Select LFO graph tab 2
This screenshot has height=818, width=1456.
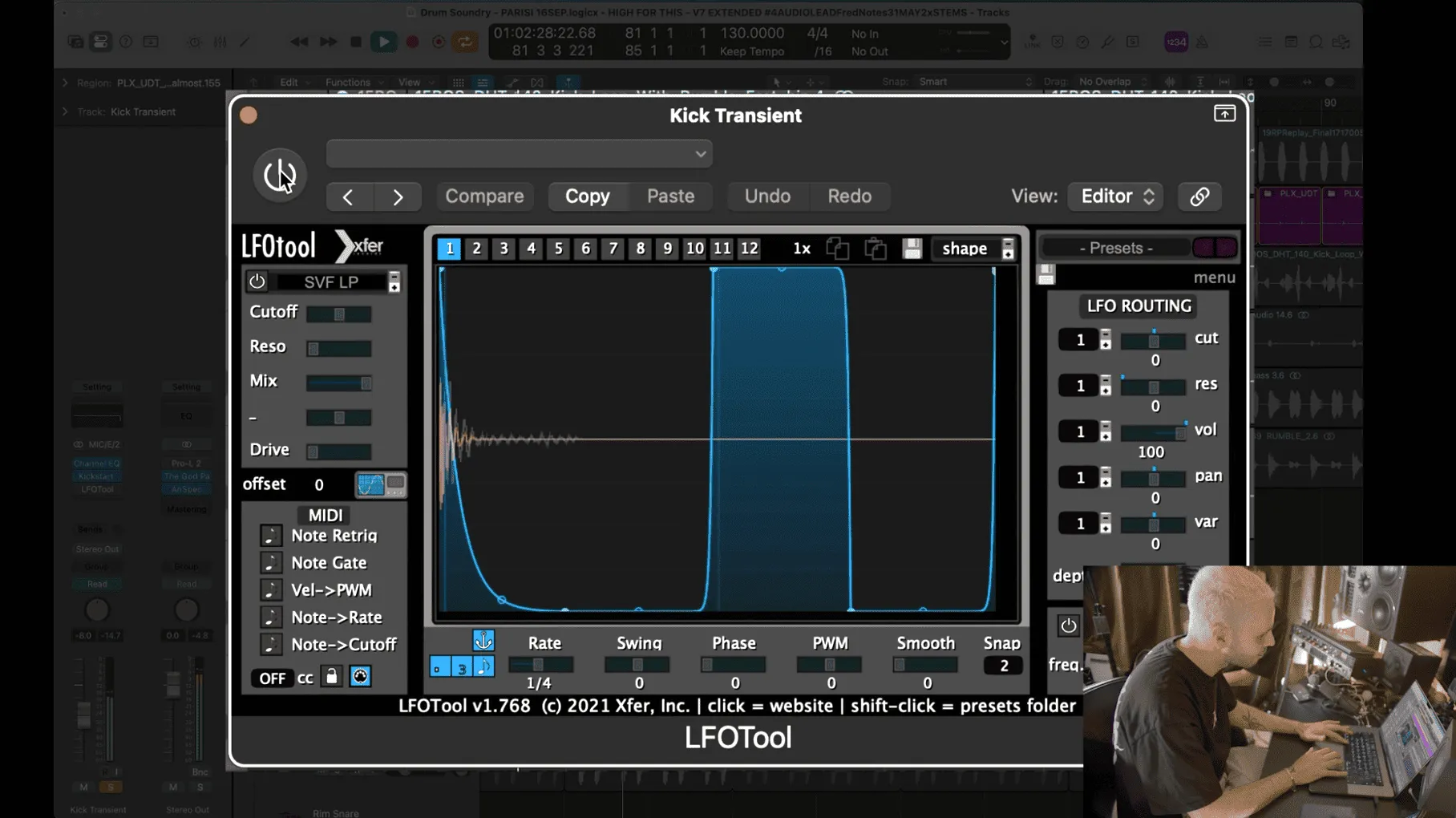pos(477,249)
